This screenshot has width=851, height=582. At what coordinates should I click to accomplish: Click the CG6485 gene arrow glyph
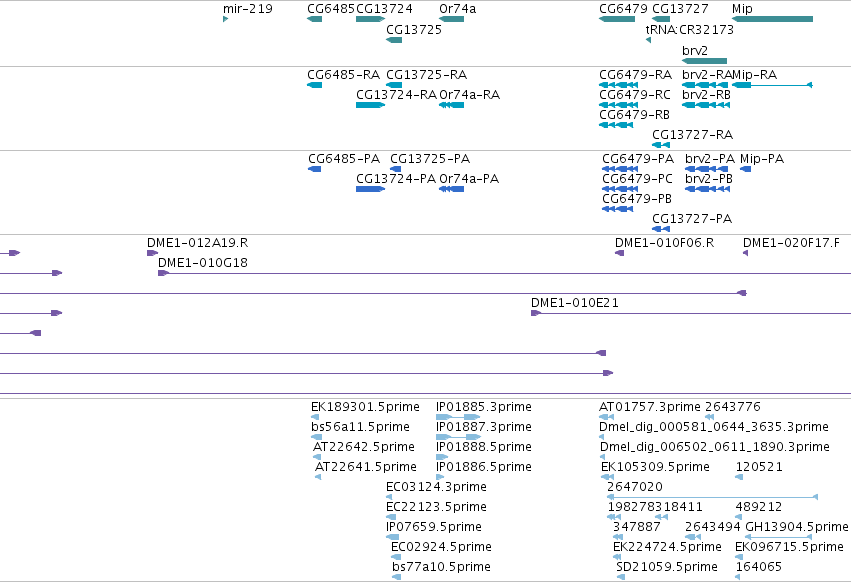pyautogui.click(x=314, y=19)
